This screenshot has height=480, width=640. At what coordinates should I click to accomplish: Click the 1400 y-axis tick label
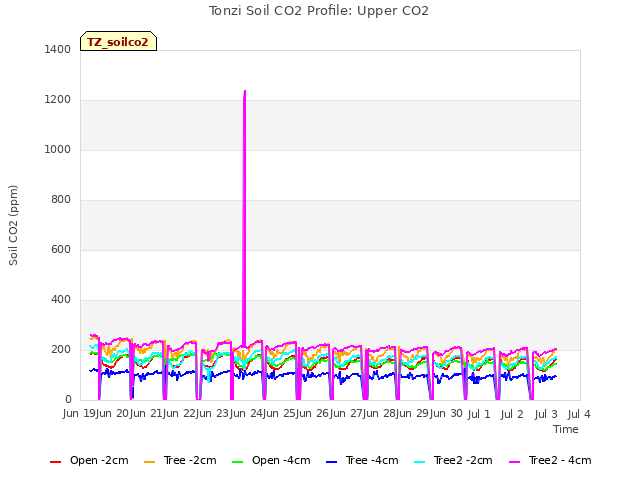58,49
